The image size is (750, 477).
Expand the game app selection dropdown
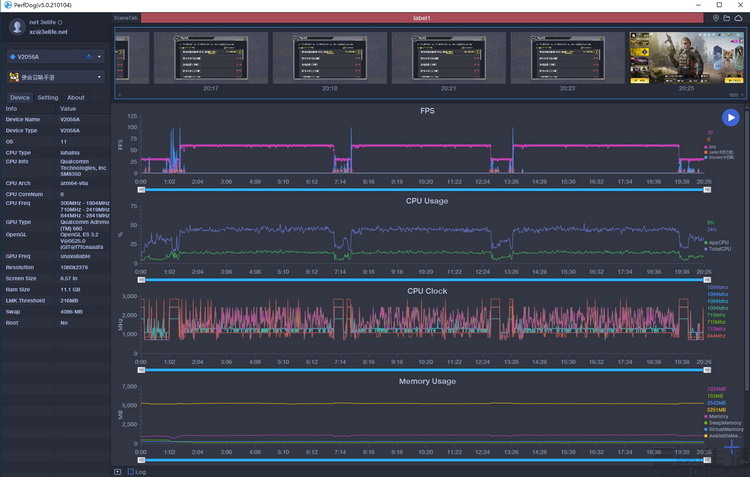pos(99,77)
